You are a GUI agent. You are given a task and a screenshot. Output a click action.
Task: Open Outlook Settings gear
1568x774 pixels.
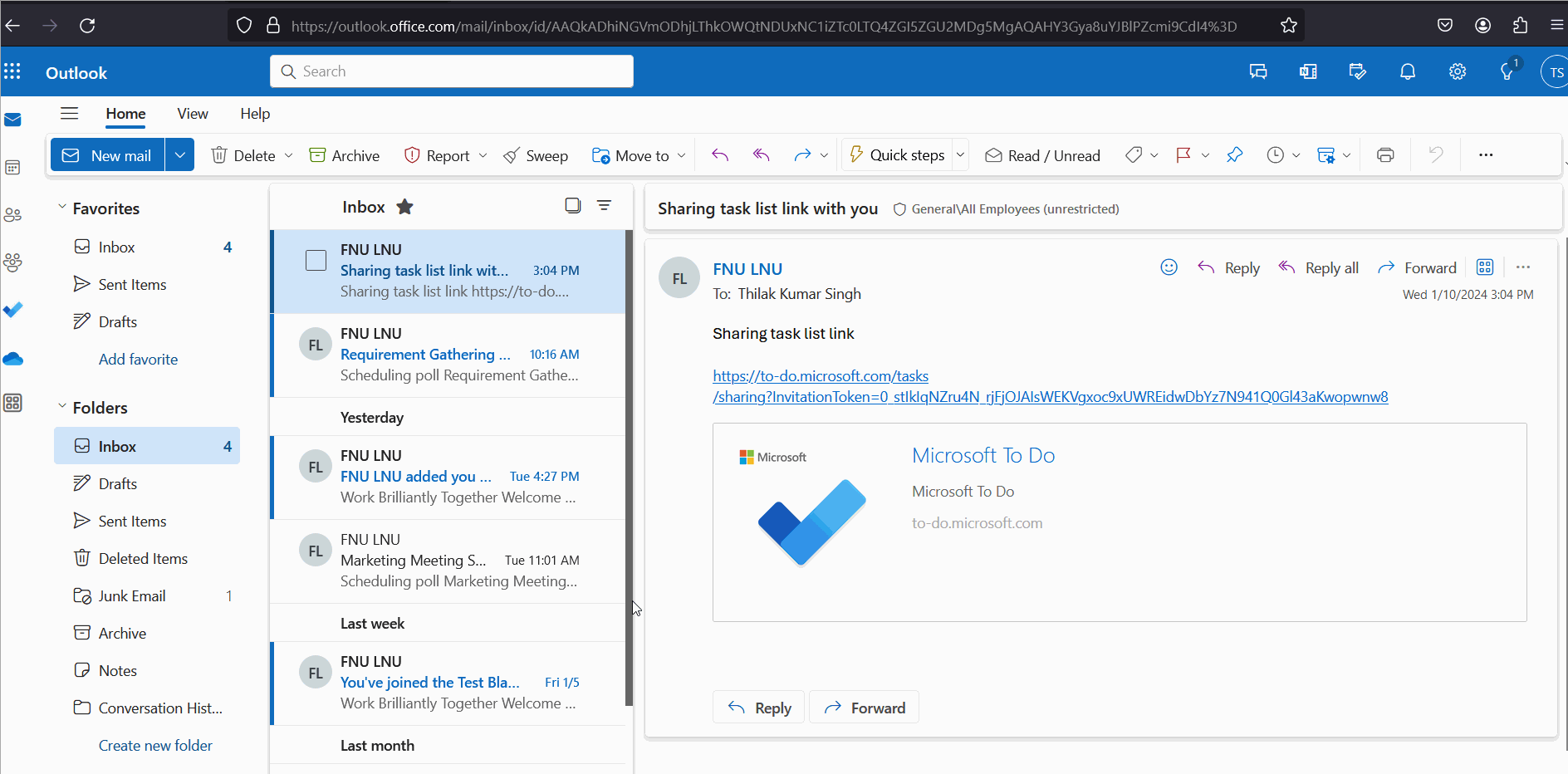click(1458, 71)
